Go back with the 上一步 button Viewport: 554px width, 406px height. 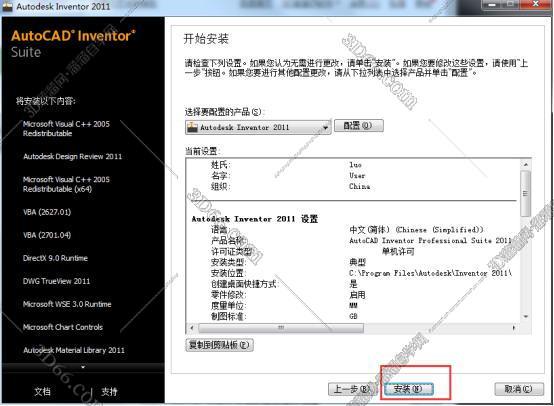[352, 389]
